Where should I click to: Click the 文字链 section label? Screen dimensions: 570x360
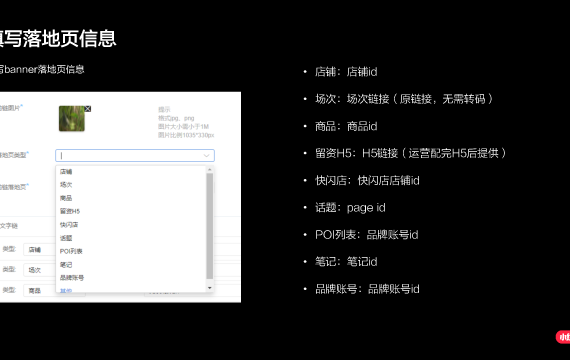tap(9, 226)
